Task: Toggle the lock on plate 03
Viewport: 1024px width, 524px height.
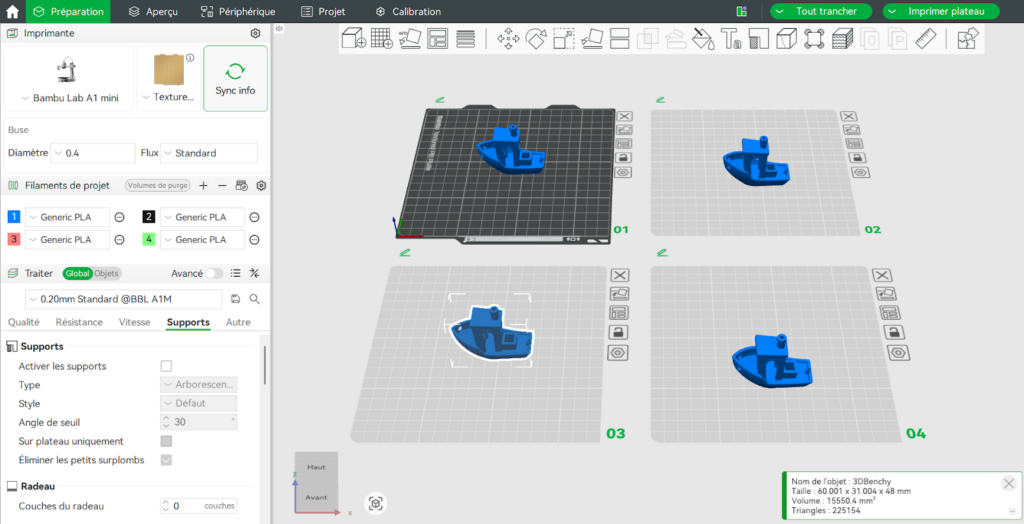Action: (618, 333)
